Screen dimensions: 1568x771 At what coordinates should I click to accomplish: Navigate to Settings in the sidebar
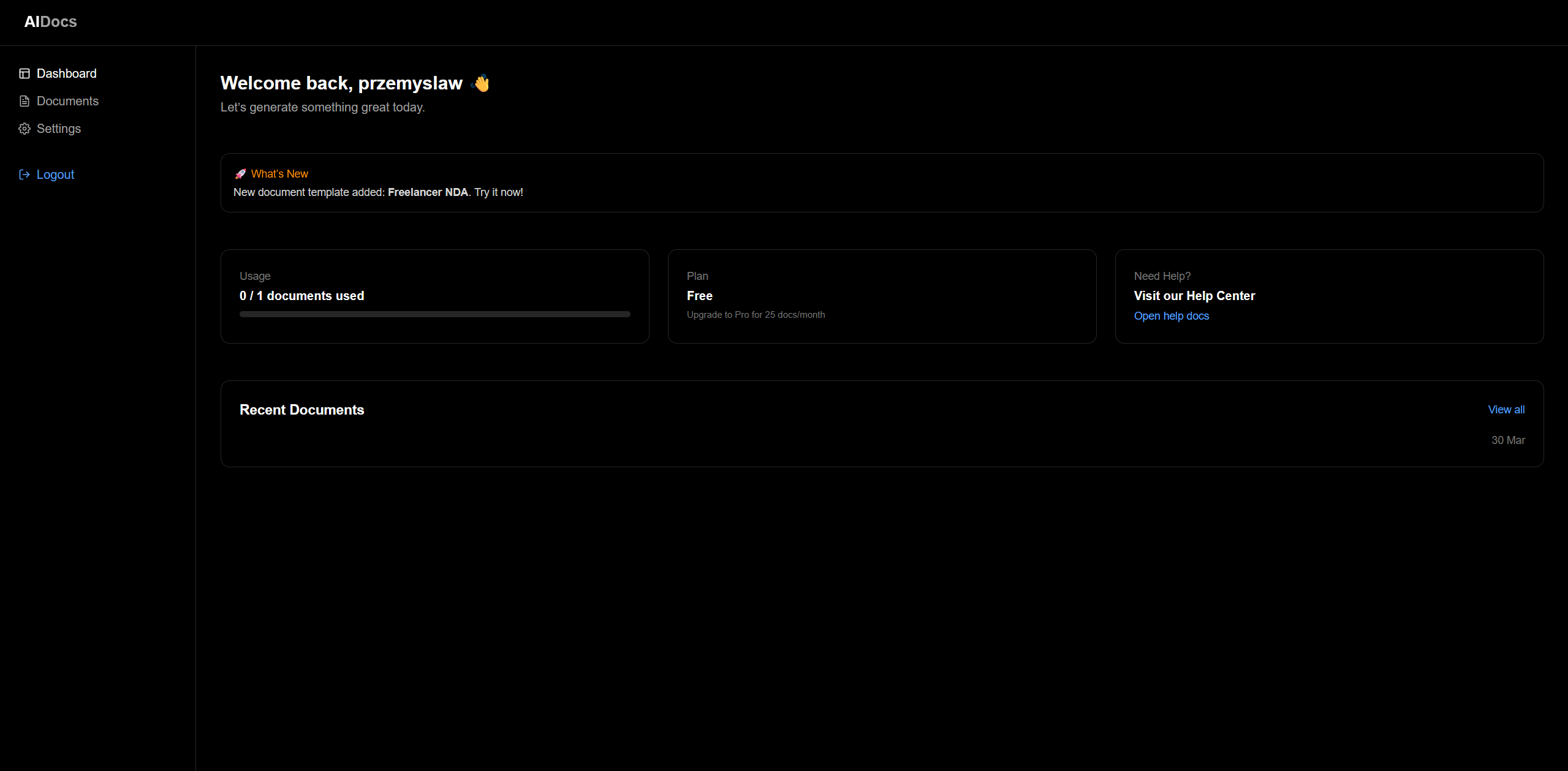click(x=59, y=129)
